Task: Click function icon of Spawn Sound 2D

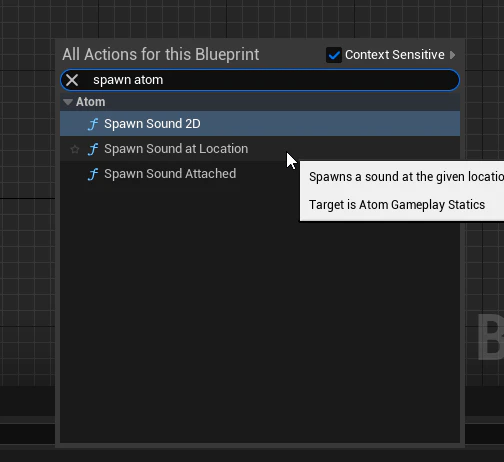Action: [x=93, y=124]
